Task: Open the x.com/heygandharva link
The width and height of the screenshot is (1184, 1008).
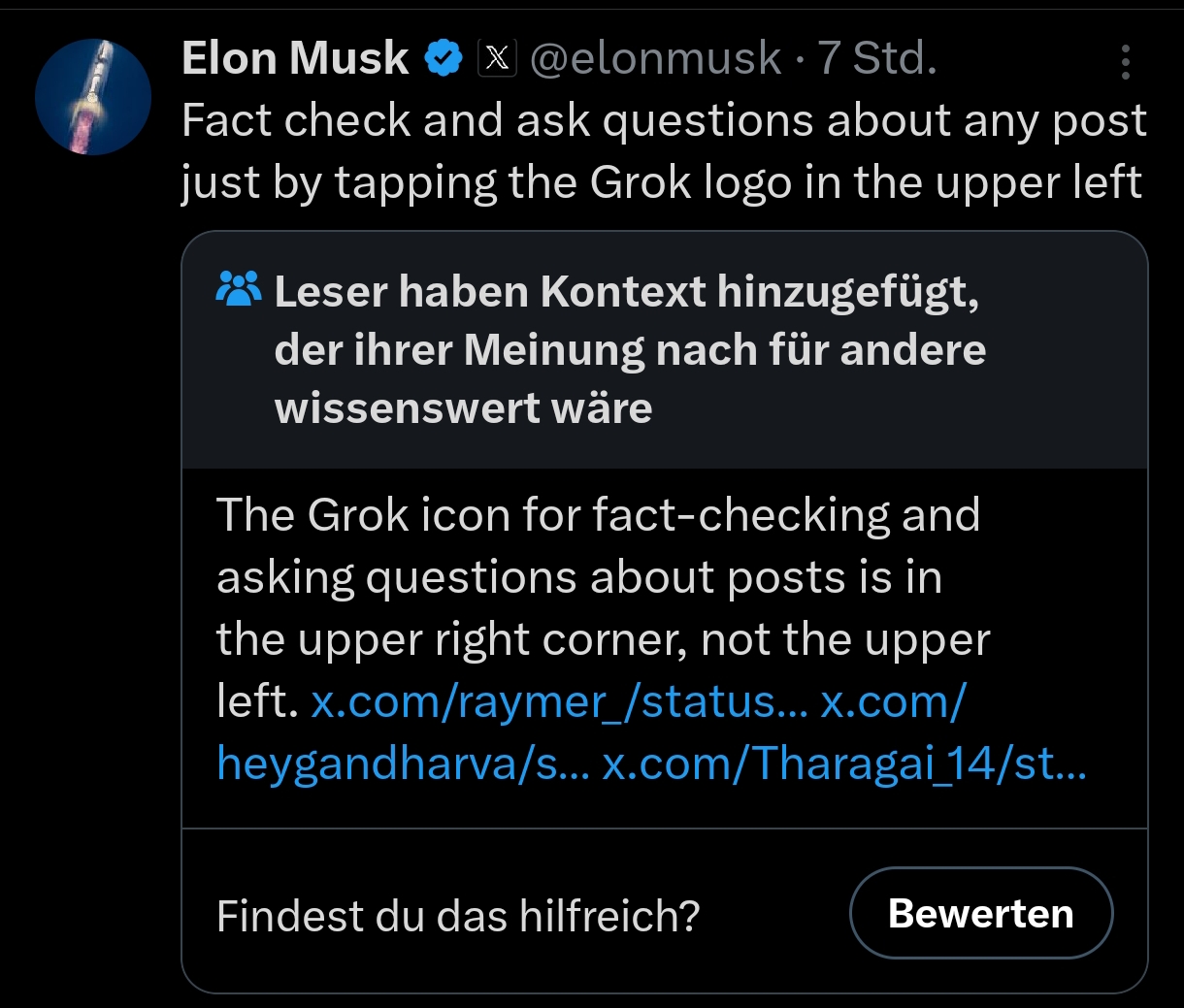Action: point(401,764)
